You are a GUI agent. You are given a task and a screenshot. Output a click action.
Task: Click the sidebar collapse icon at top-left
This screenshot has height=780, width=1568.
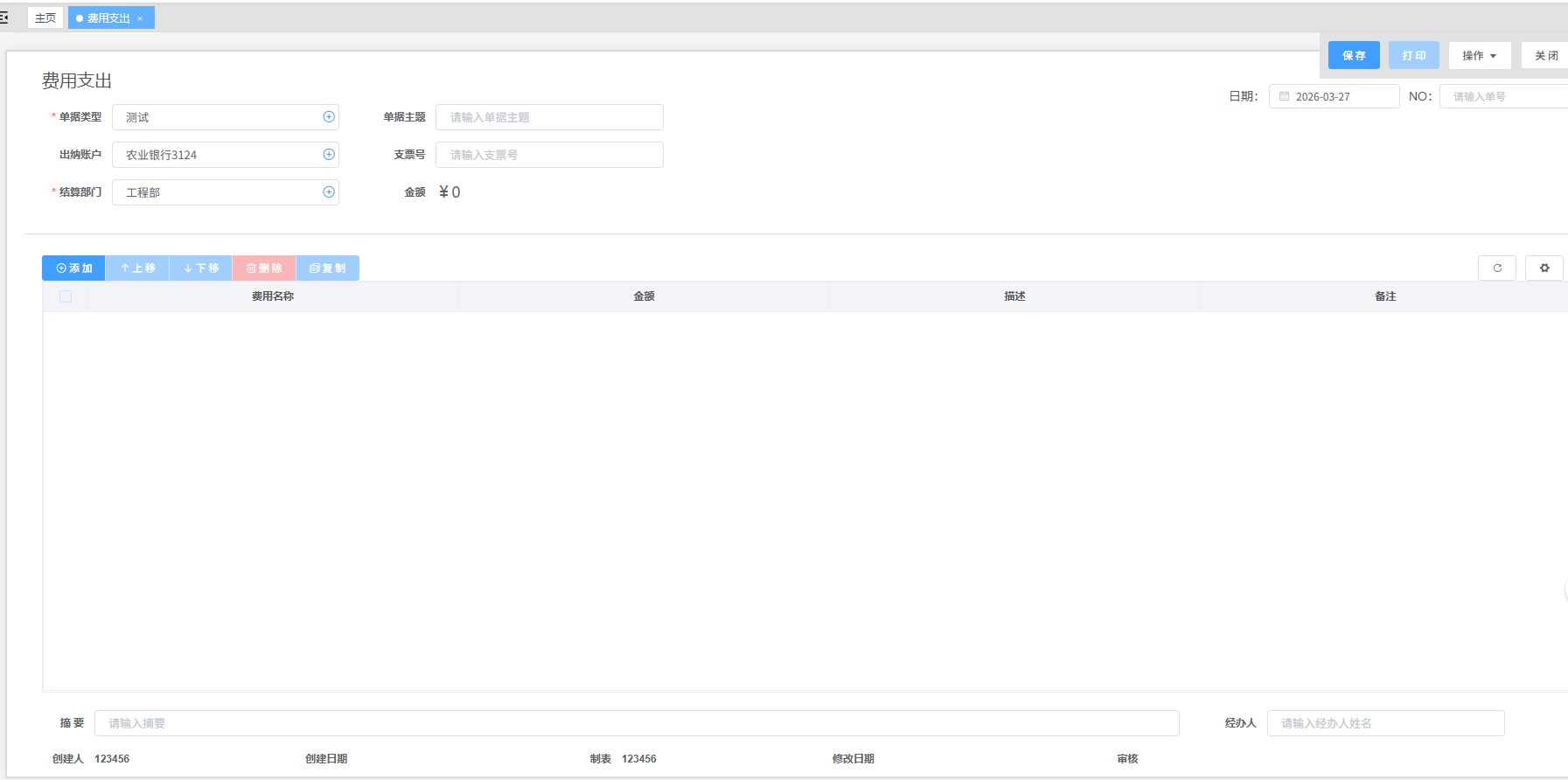coord(4,17)
